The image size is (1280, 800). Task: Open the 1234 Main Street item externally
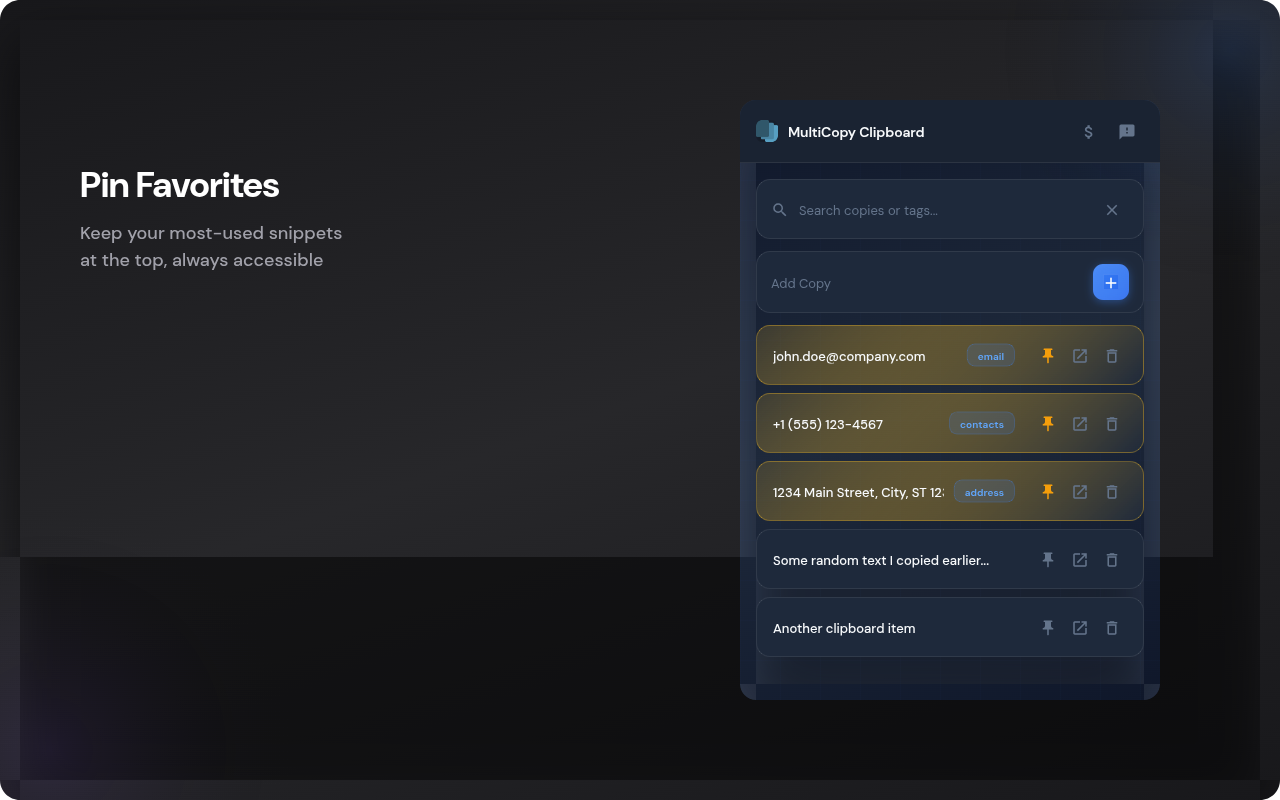(1080, 492)
